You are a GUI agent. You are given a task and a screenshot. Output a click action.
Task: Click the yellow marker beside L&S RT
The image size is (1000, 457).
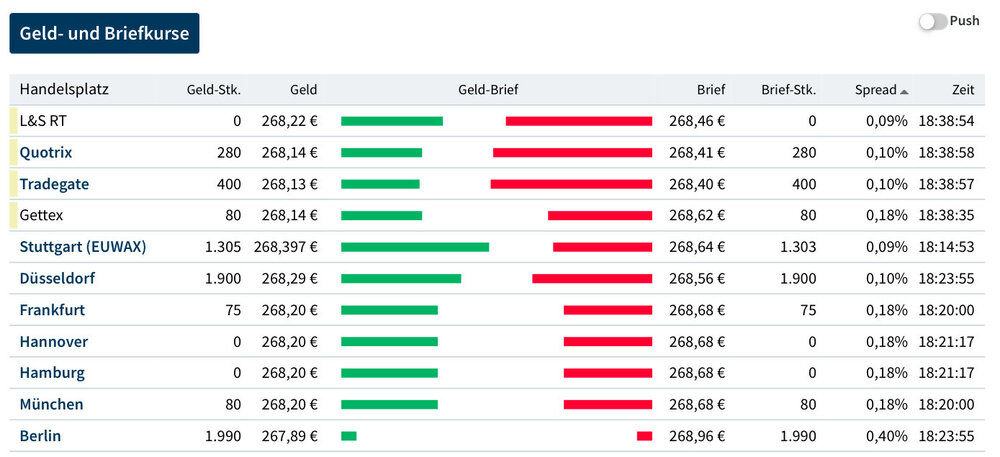pyautogui.click(x=14, y=121)
